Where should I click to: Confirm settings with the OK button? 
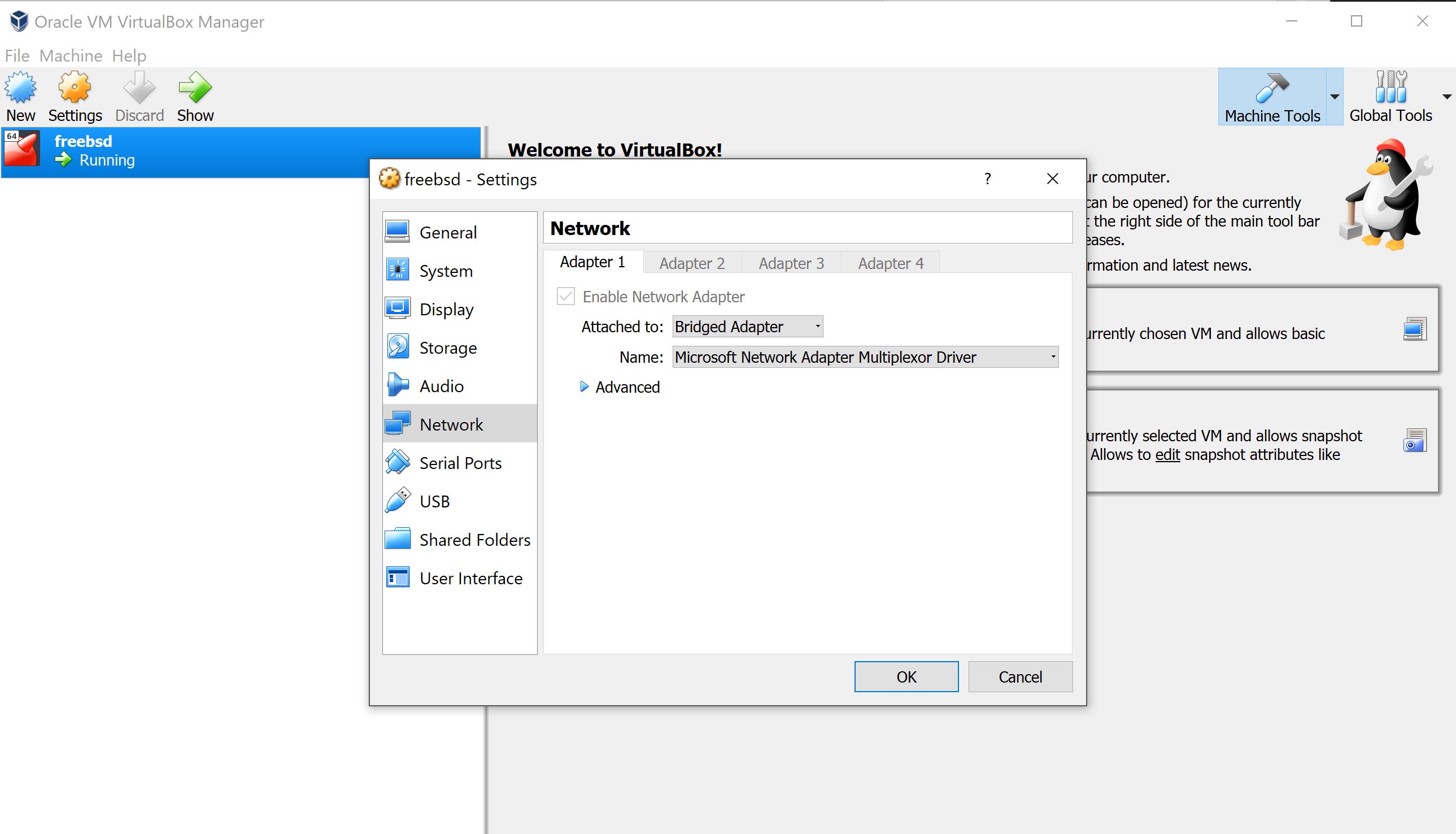[906, 676]
